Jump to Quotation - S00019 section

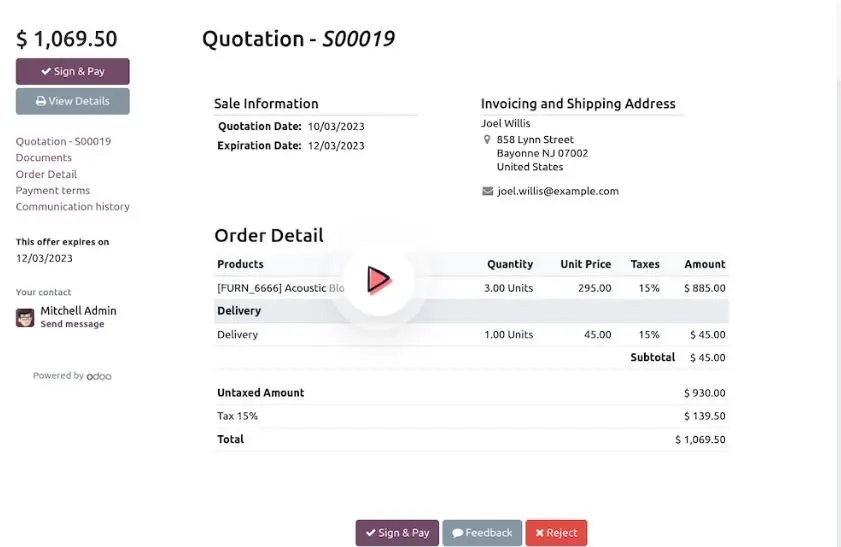(63, 142)
